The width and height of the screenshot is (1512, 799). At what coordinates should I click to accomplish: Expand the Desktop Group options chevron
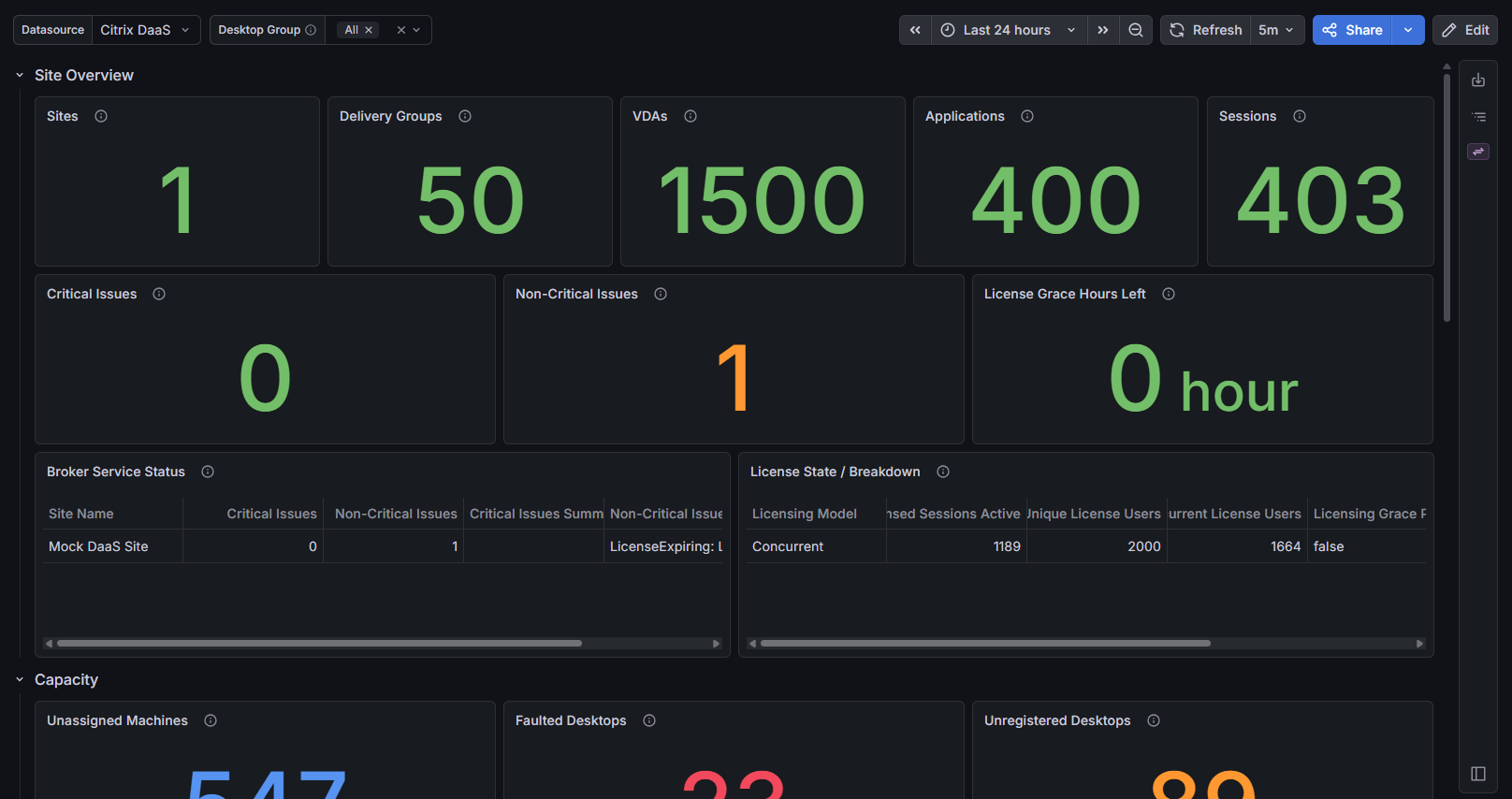[416, 30]
